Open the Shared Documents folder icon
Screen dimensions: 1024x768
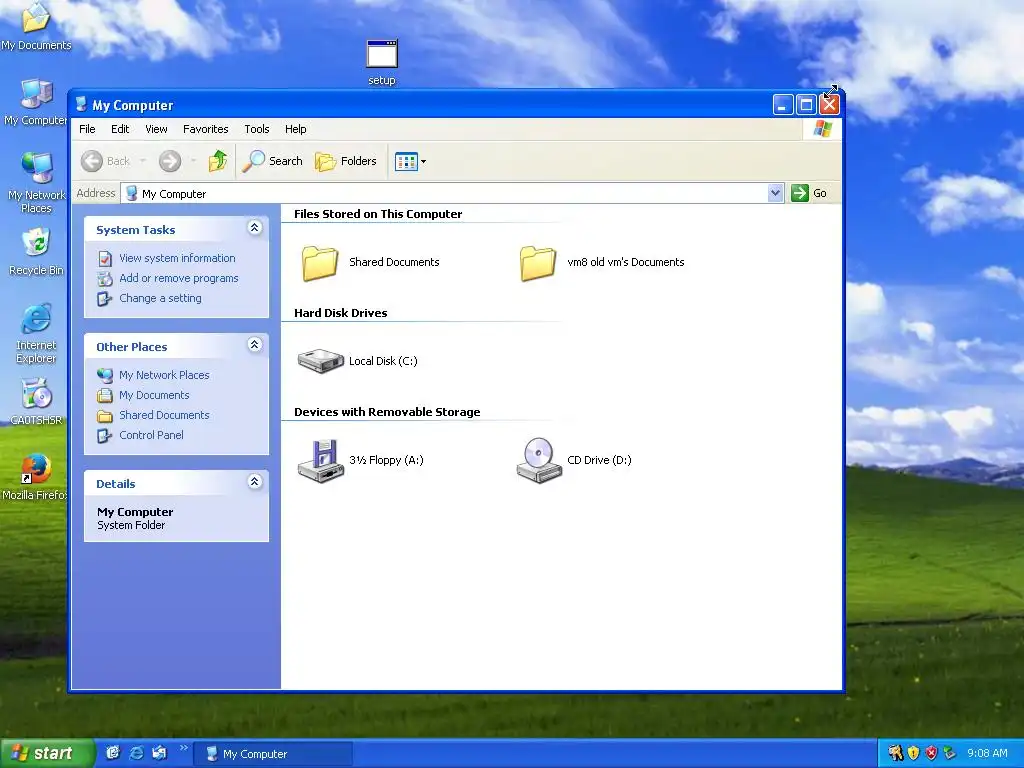point(319,263)
